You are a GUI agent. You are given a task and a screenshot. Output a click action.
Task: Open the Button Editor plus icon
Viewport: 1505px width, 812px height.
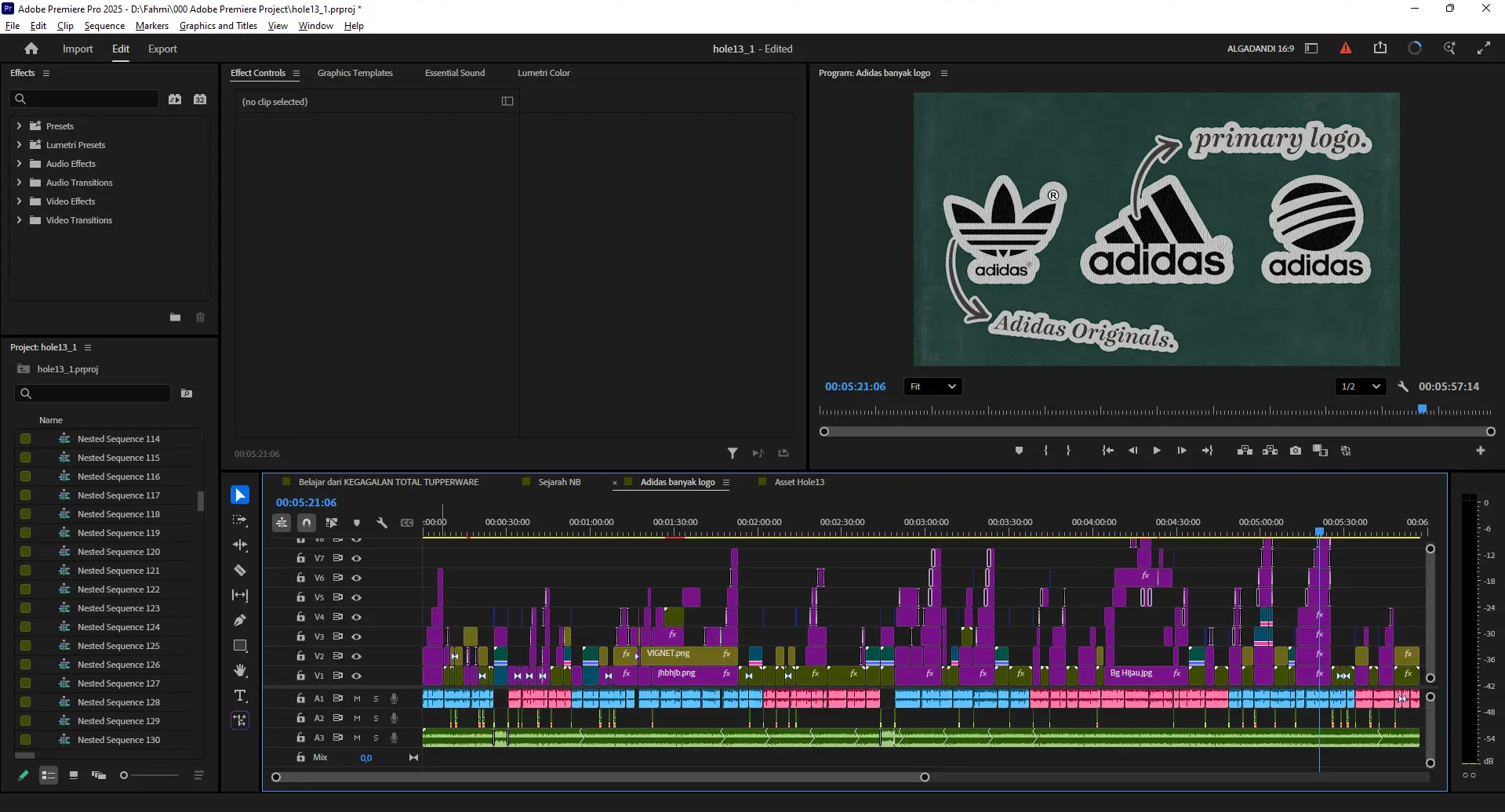click(x=1481, y=451)
